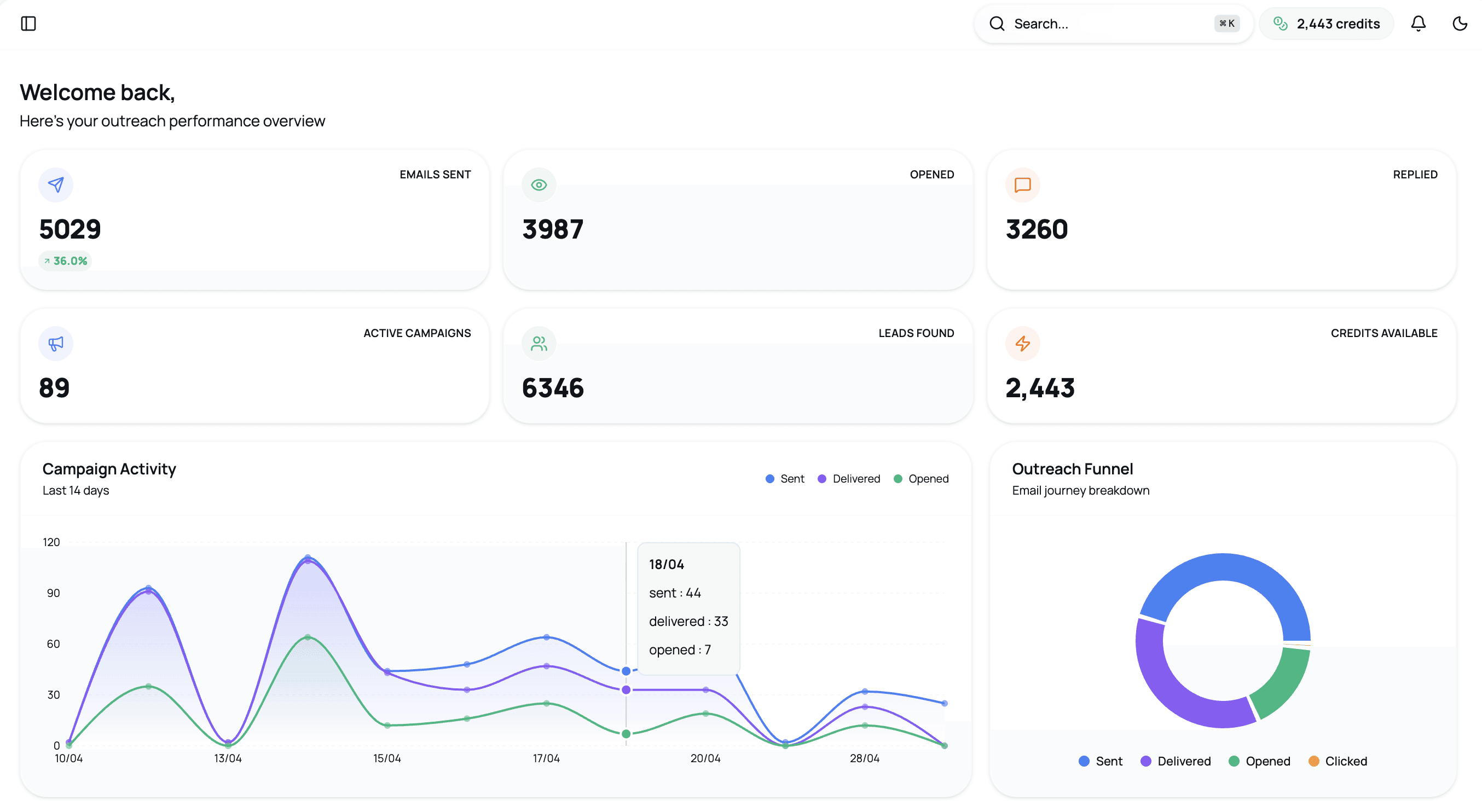Click the ACTIVE CAMPAIGNS card label

[x=417, y=333]
